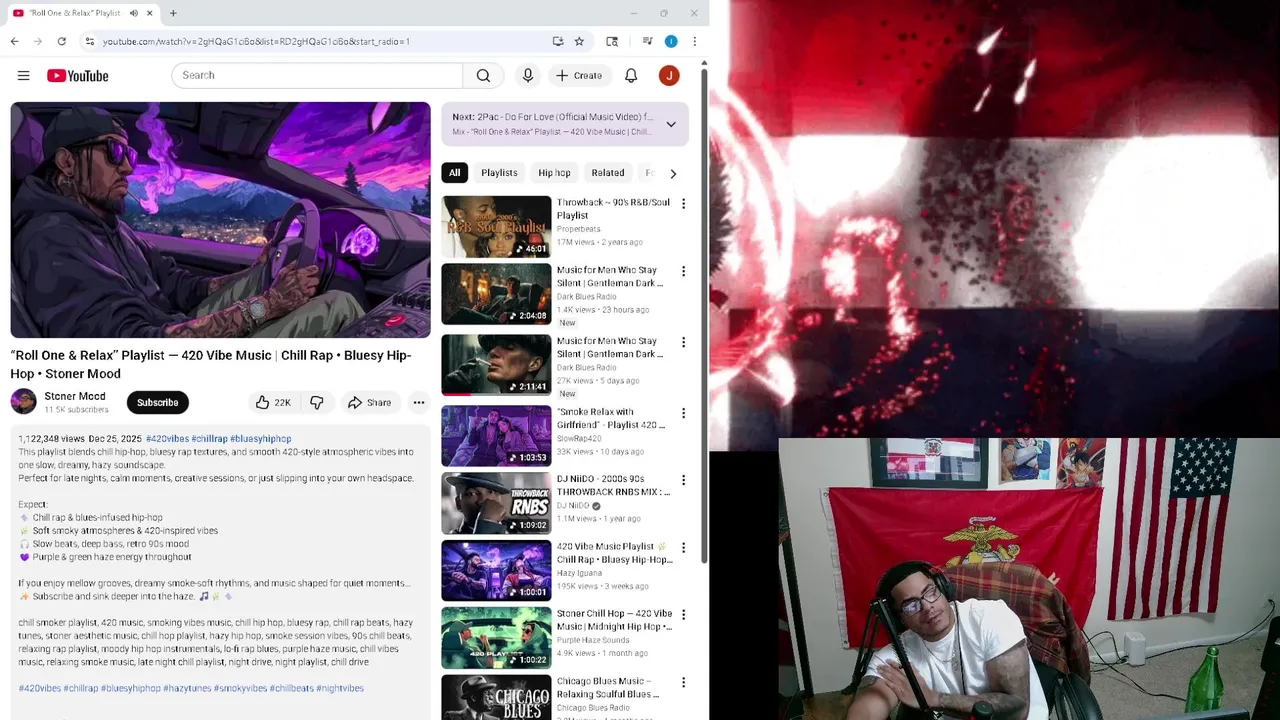
Task: Start voice search with microphone icon
Action: click(x=528, y=75)
